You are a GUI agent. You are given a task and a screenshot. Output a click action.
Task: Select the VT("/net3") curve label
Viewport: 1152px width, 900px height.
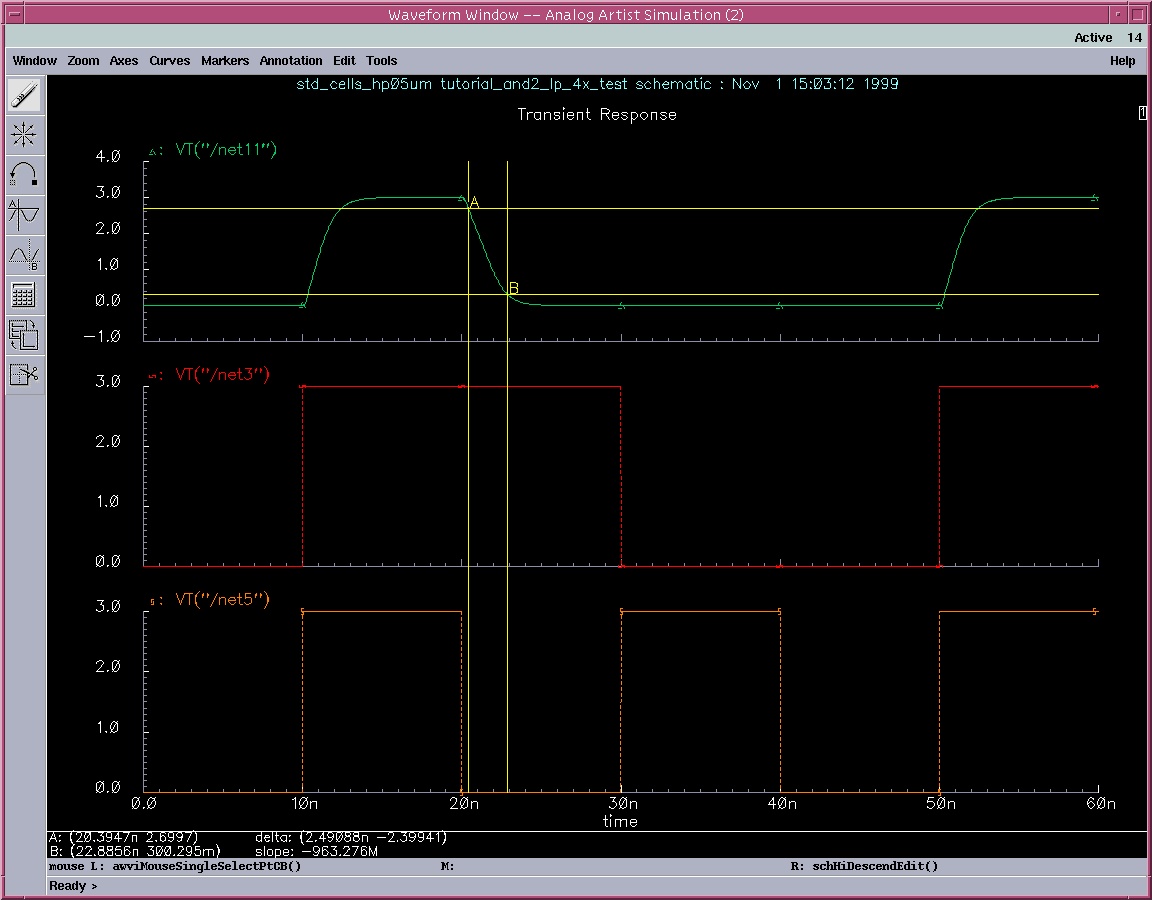click(223, 375)
